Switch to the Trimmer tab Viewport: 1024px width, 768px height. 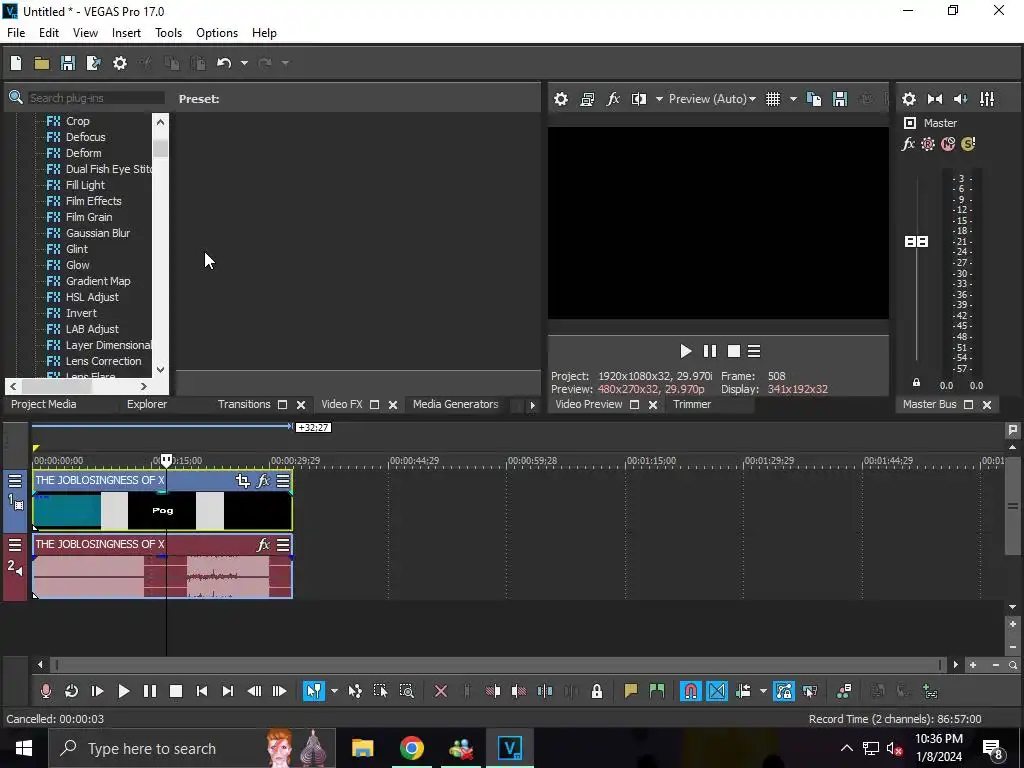coord(692,404)
